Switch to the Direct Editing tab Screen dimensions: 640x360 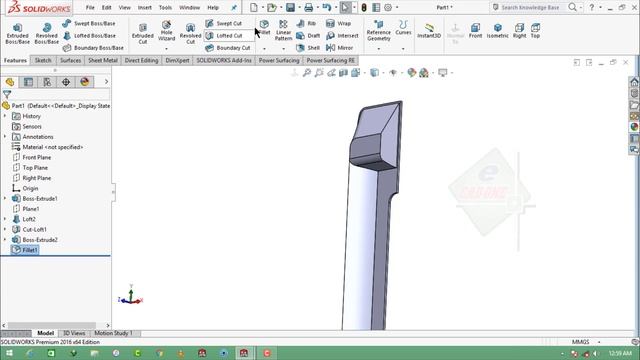tap(141, 60)
